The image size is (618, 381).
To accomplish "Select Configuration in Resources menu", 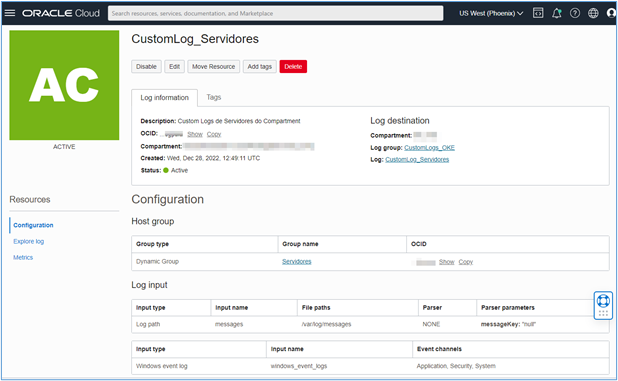I will pyautogui.click(x=33, y=225).
